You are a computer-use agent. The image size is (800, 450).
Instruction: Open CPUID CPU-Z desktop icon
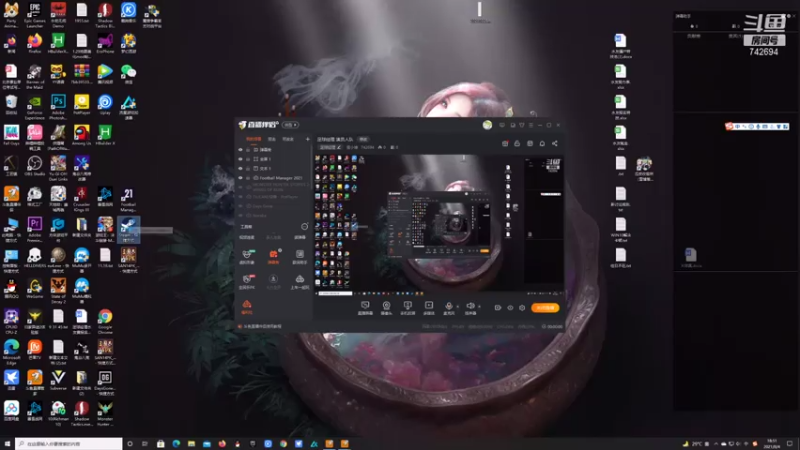11,322
